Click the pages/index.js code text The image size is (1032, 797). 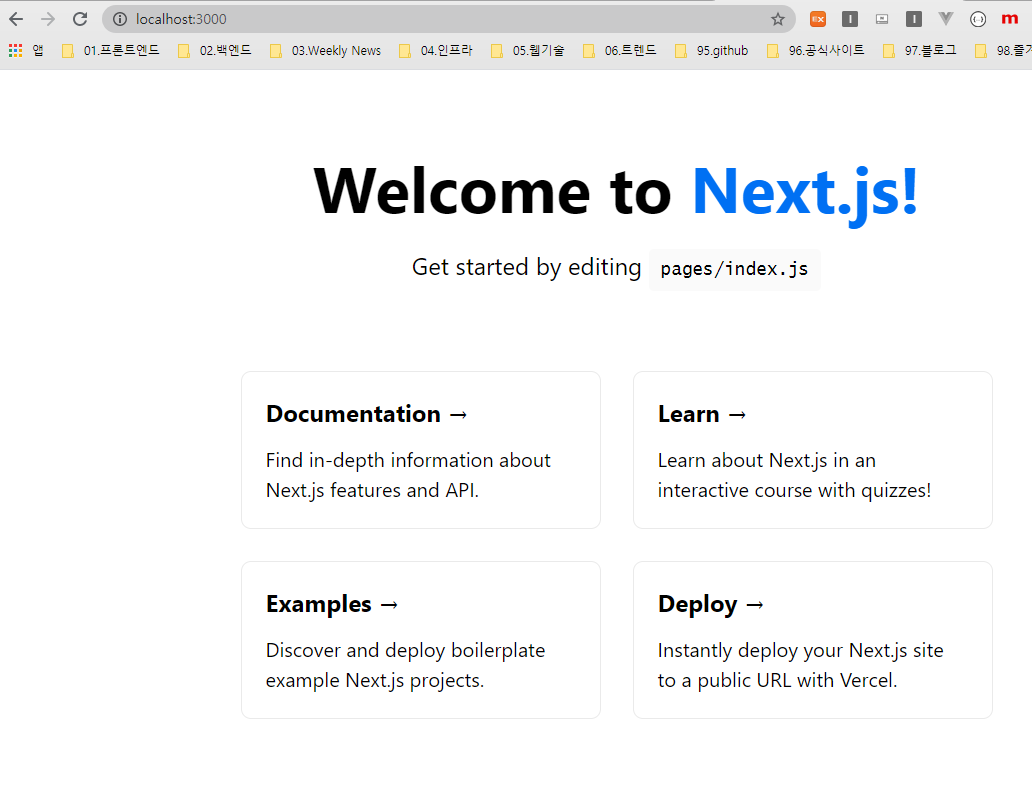[735, 269]
